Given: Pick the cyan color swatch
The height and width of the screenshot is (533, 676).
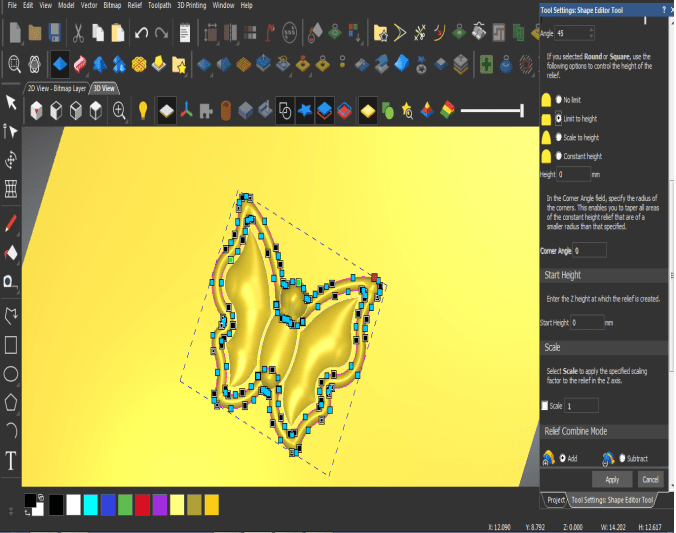Looking at the screenshot, I should tap(90, 504).
